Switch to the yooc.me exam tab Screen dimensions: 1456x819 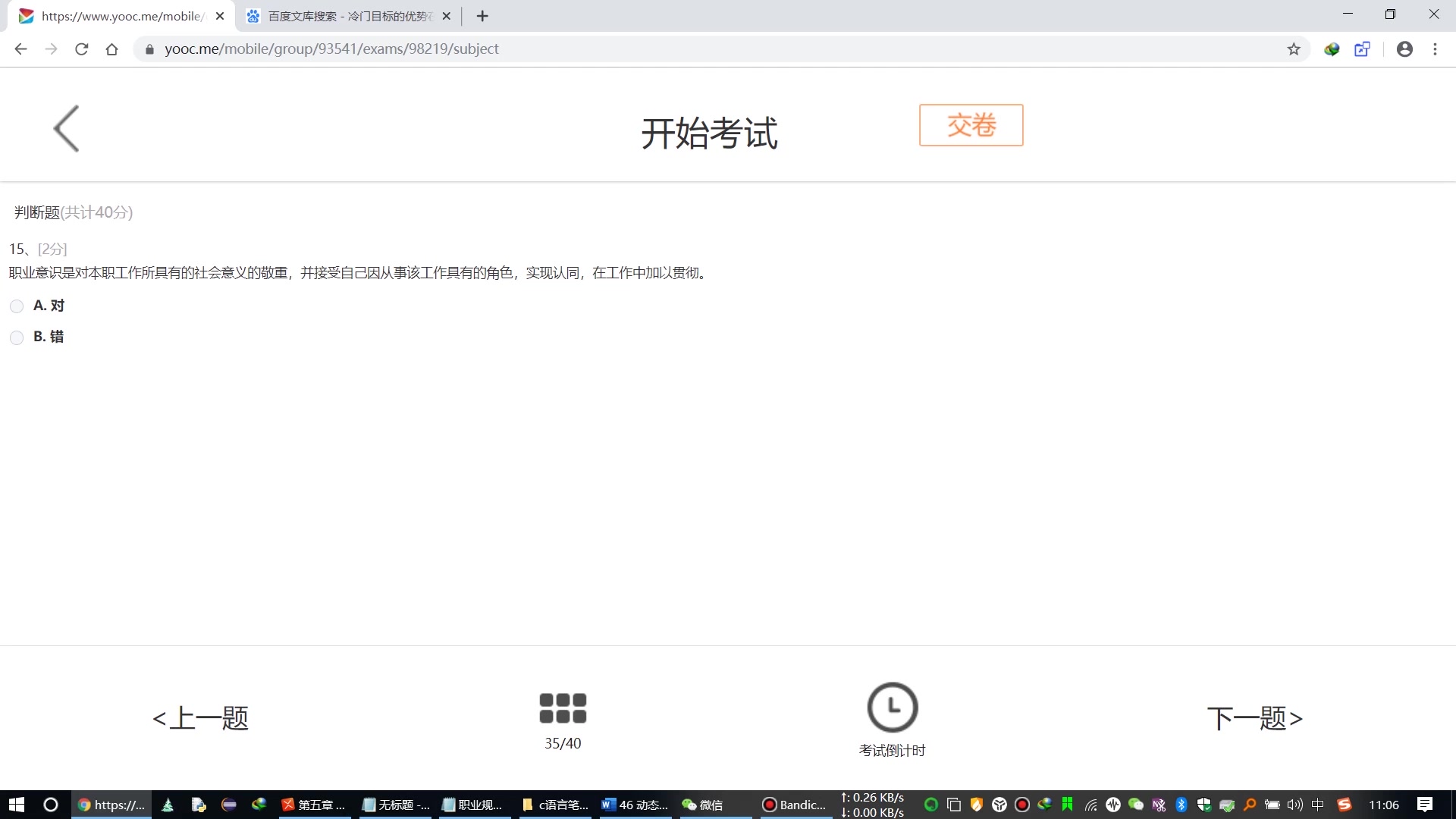click(121, 16)
